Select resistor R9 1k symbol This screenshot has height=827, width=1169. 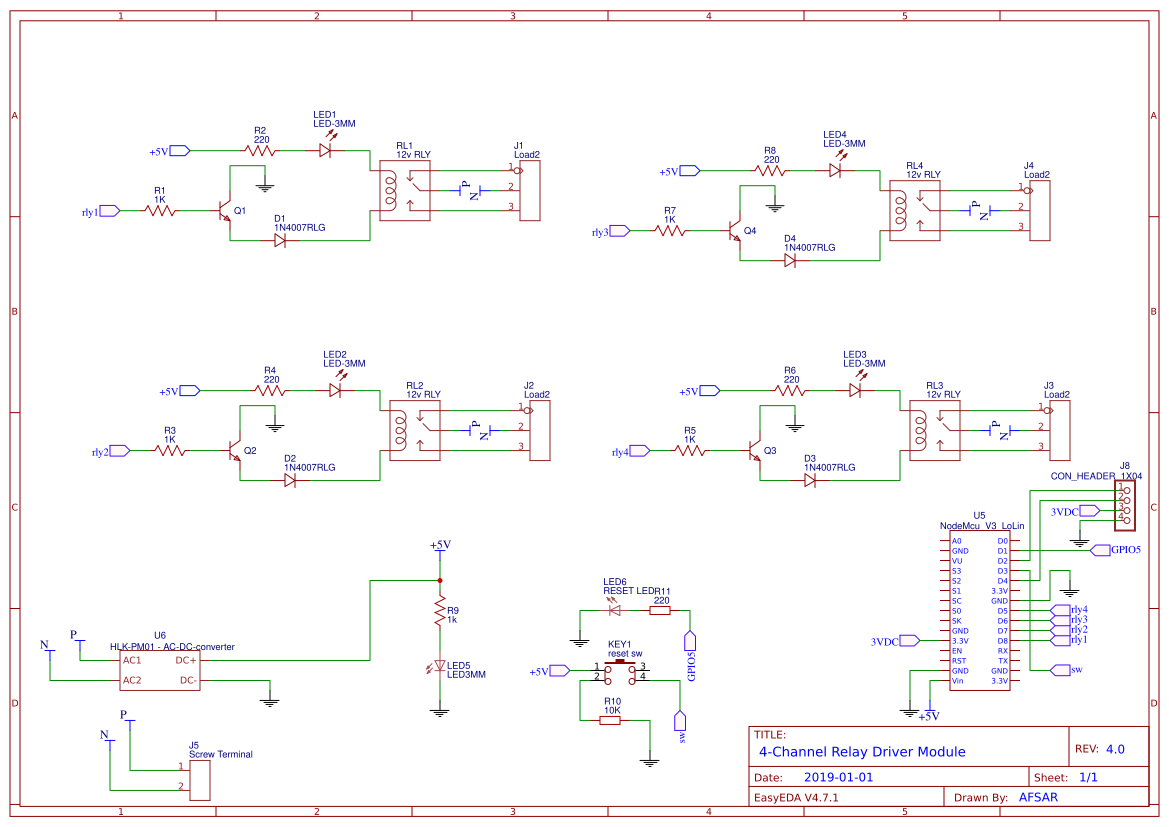[x=438, y=610]
